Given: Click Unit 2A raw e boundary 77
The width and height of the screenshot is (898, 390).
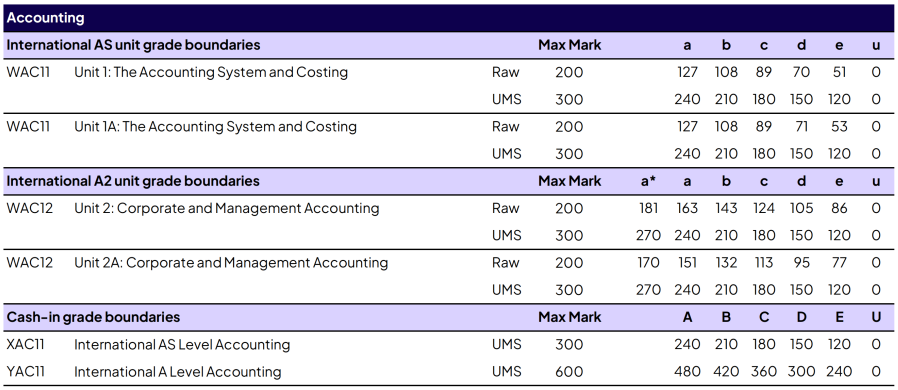Looking at the screenshot, I should 839,263.
